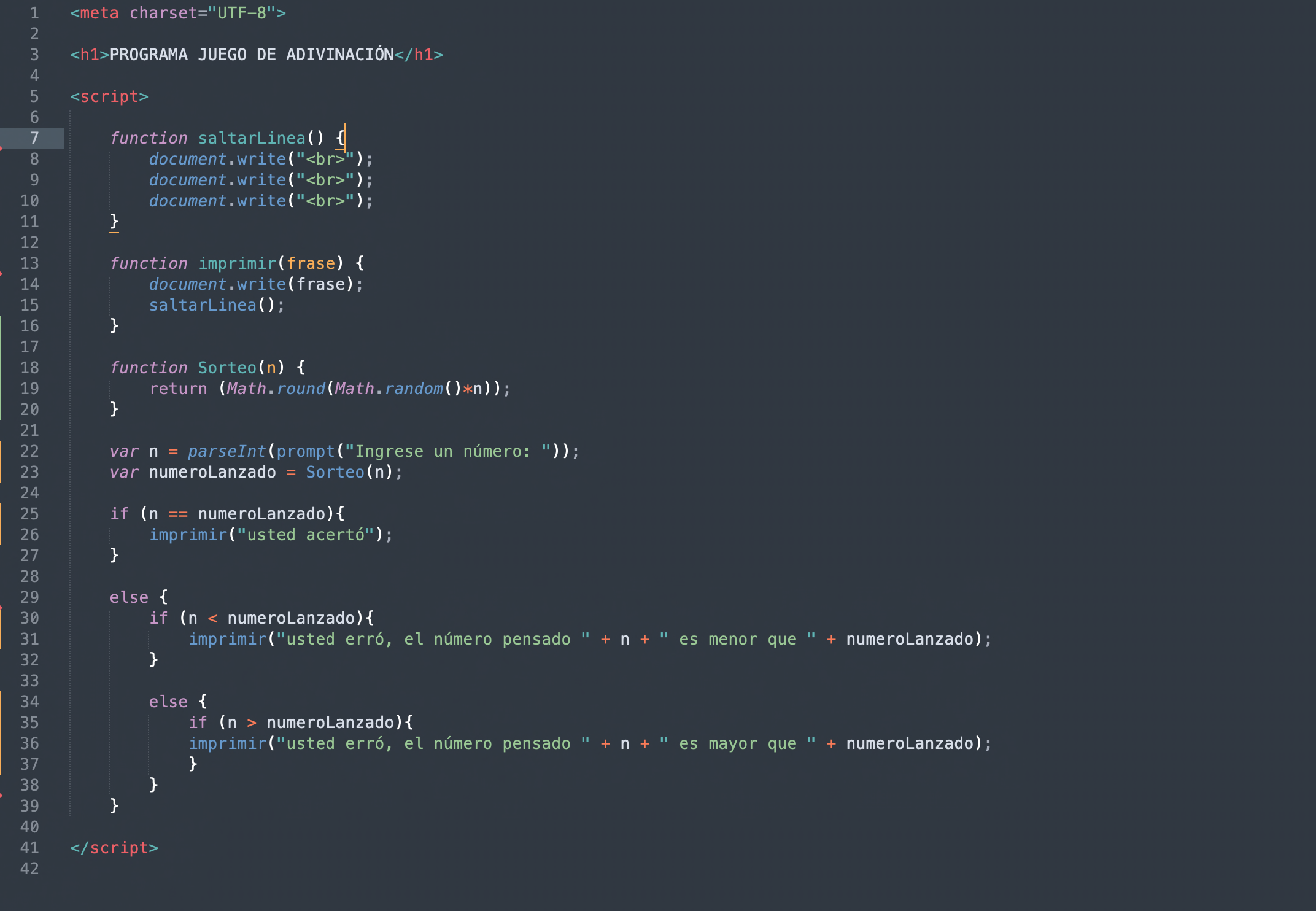Click the closing brace on line 37
The image size is (1316, 911).
pos(193,764)
